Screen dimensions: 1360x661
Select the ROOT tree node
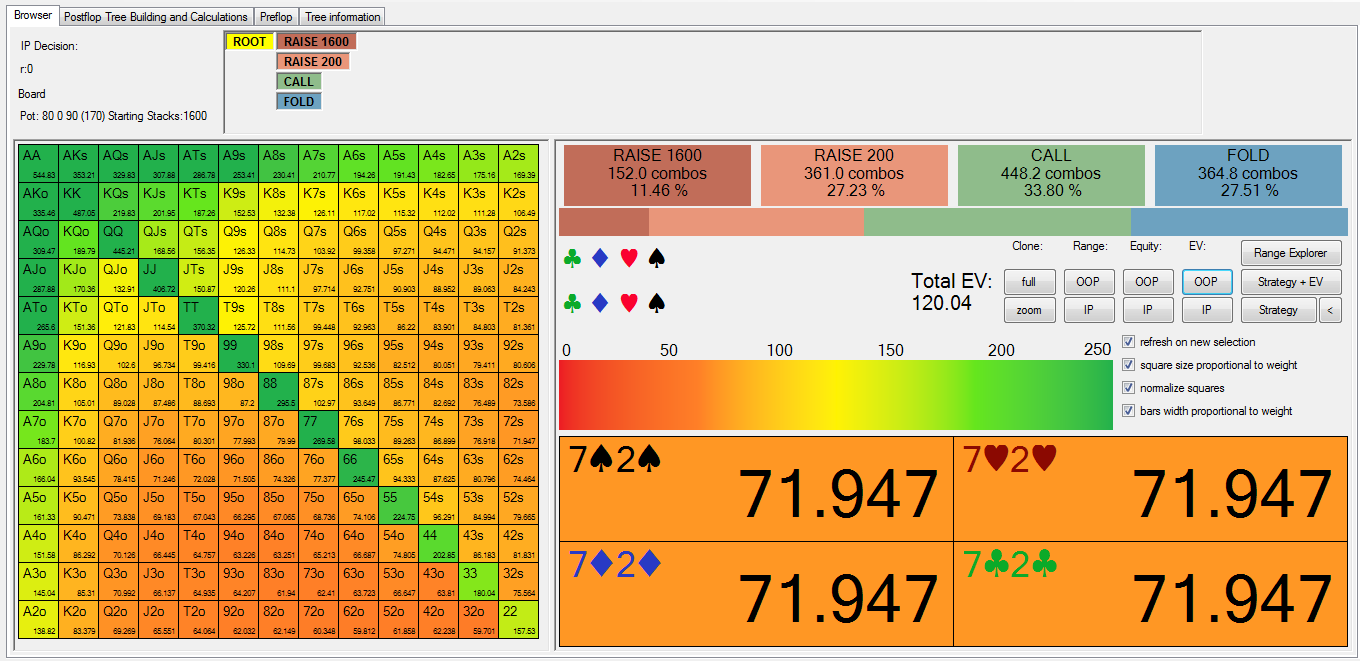pos(249,41)
